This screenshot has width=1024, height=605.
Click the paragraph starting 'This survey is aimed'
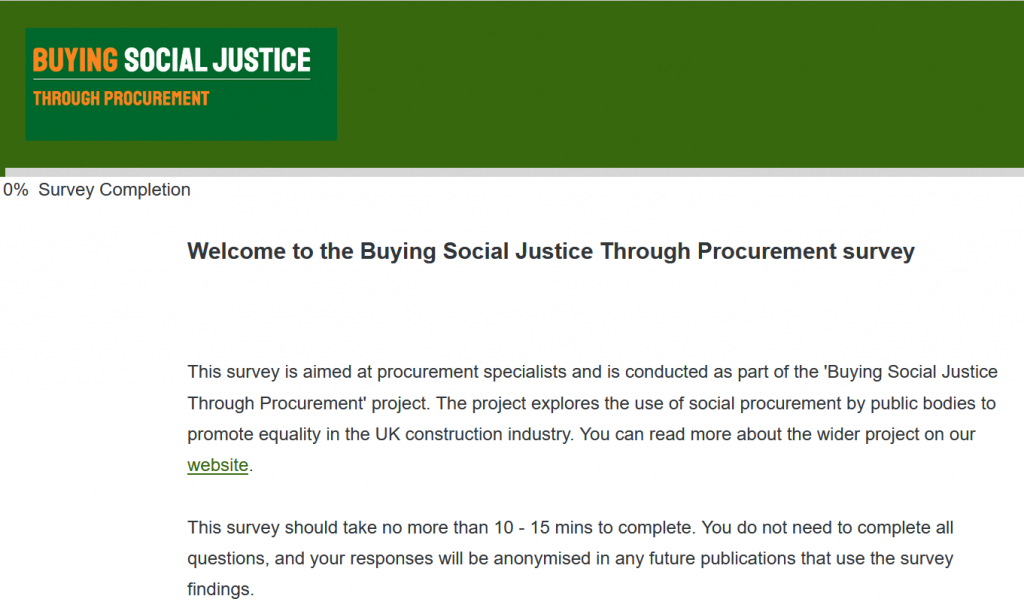592,419
